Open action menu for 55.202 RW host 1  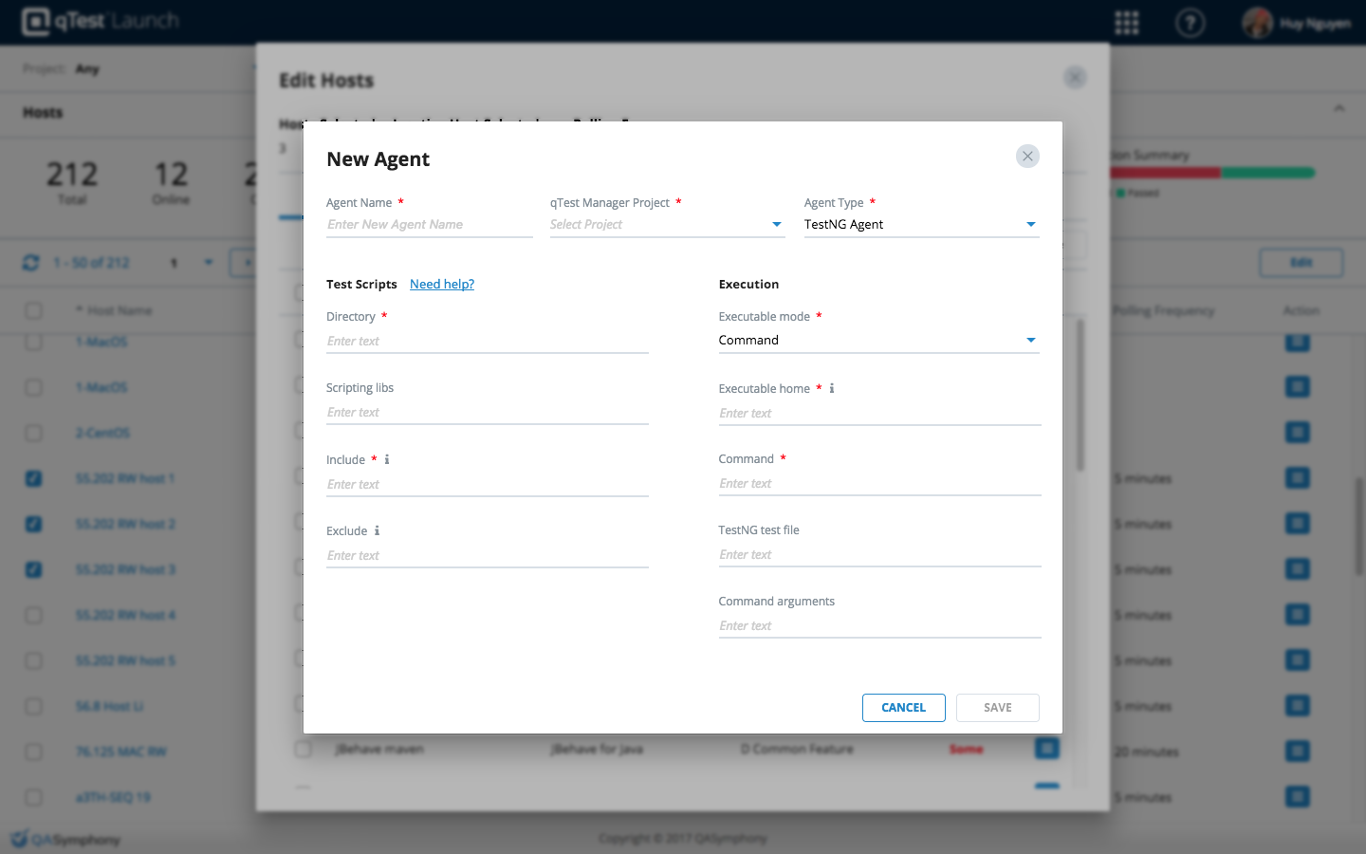(1297, 478)
